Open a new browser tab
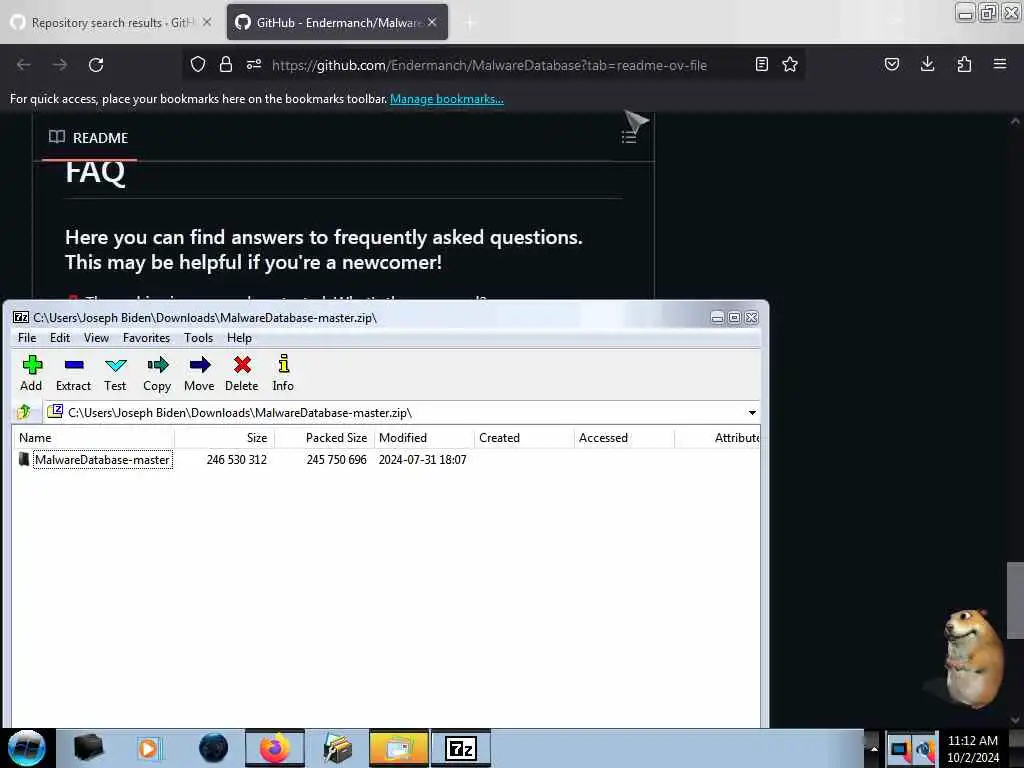1024x768 pixels. (470, 23)
